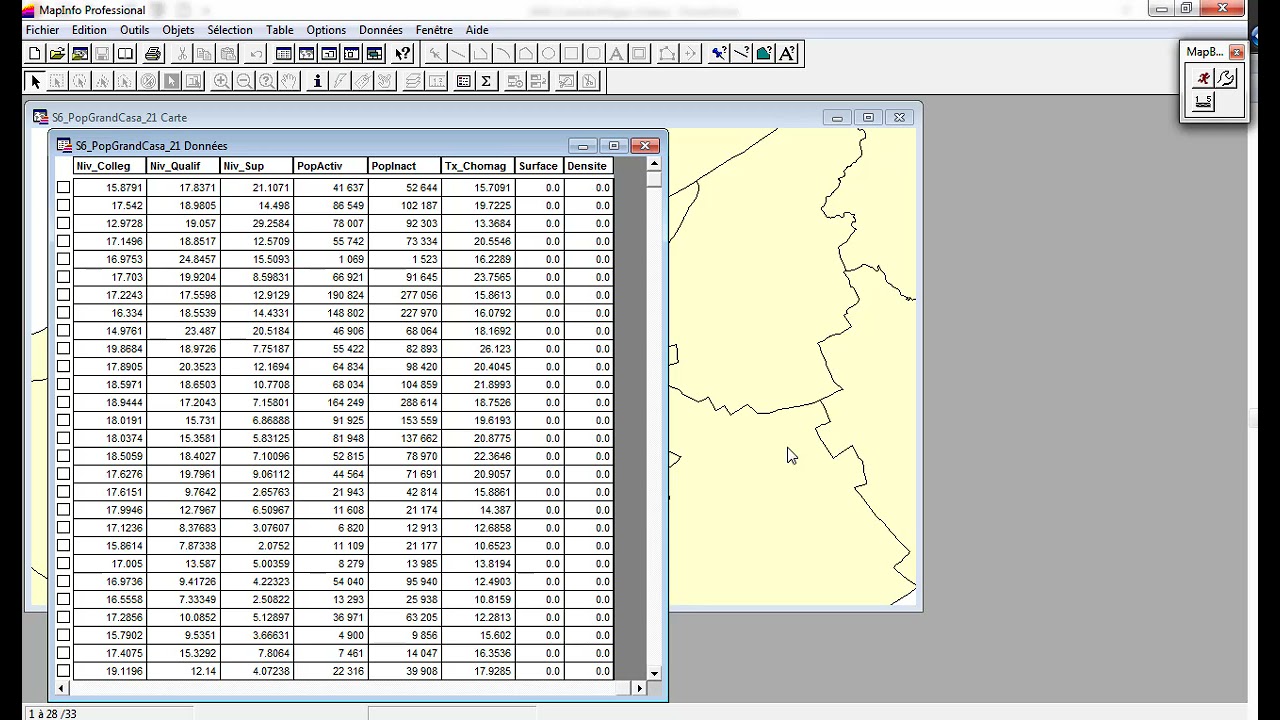Click the table's vertical scrollbar down arrow
This screenshot has width=1280, height=720.
click(x=654, y=674)
